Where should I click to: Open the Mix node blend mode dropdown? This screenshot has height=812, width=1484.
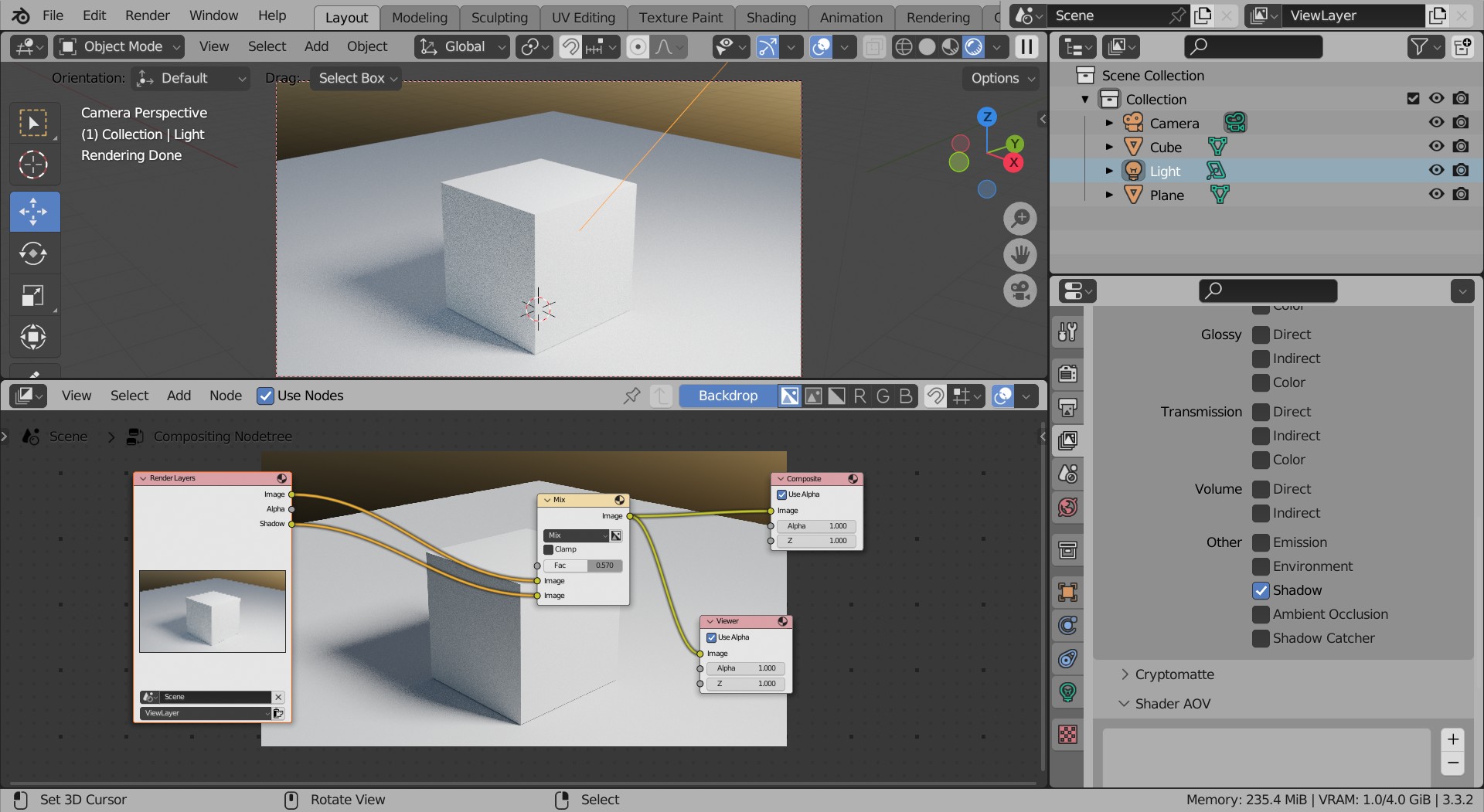(577, 535)
